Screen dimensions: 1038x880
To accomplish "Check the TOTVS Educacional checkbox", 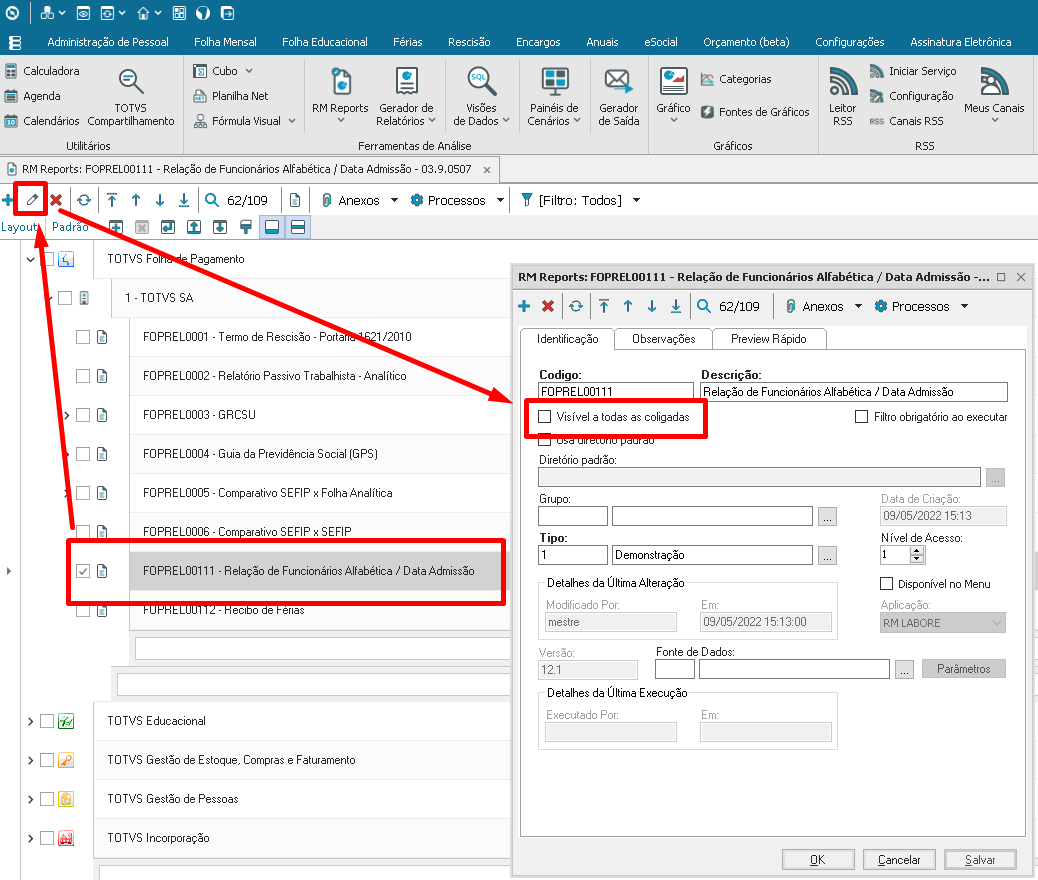I will click(x=47, y=720).
